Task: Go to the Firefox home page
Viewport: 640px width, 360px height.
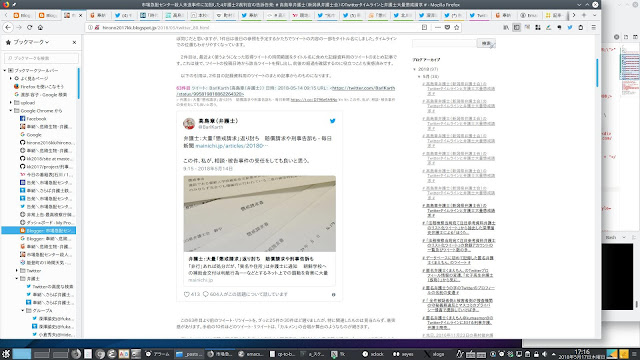Action: 40,27
